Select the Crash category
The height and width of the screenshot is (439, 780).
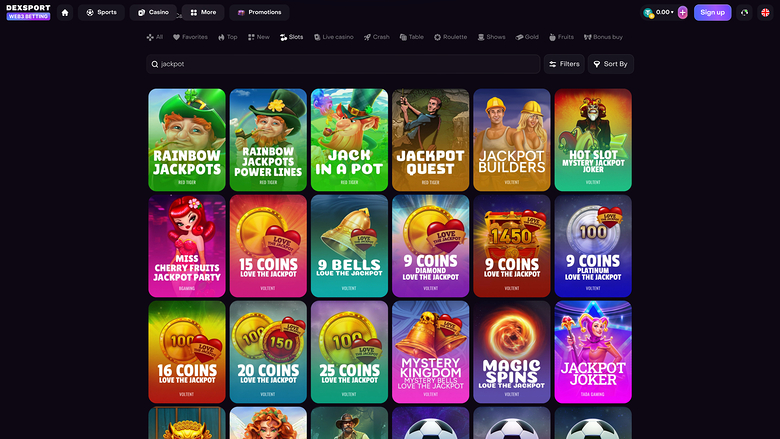pos(377,37)
